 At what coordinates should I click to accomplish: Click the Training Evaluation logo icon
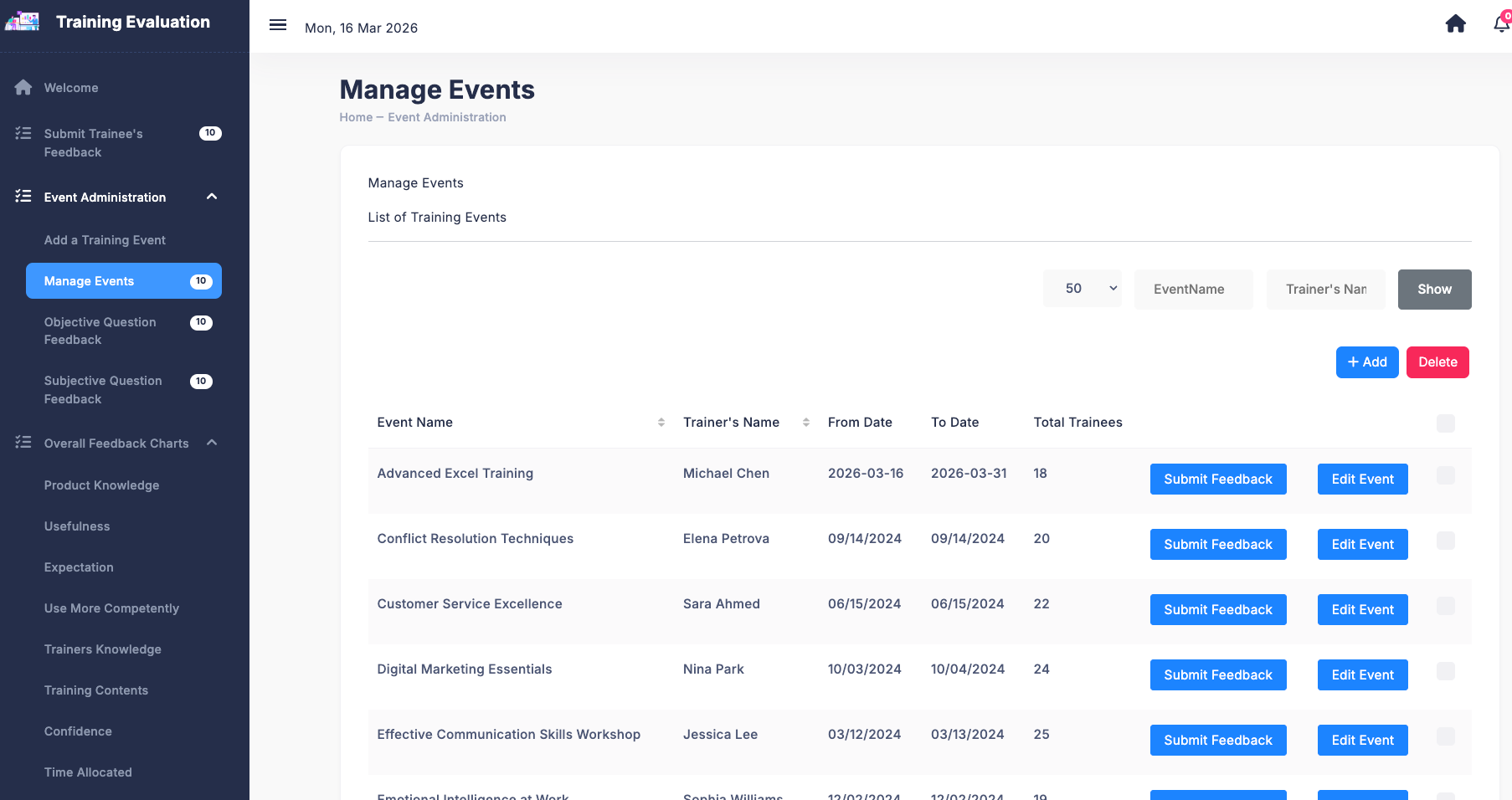23,22
